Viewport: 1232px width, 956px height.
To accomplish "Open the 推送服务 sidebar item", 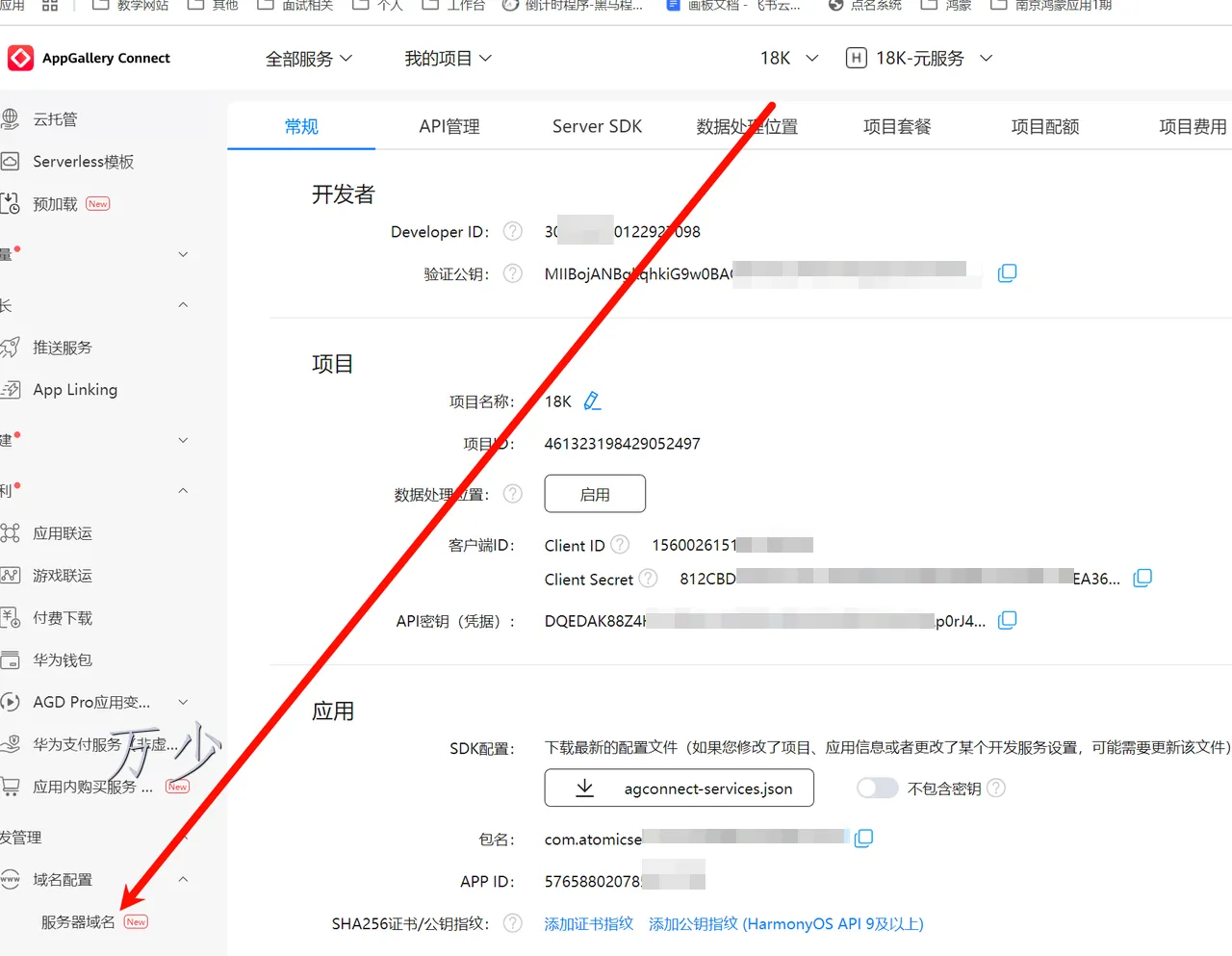I will pos(63,348).
